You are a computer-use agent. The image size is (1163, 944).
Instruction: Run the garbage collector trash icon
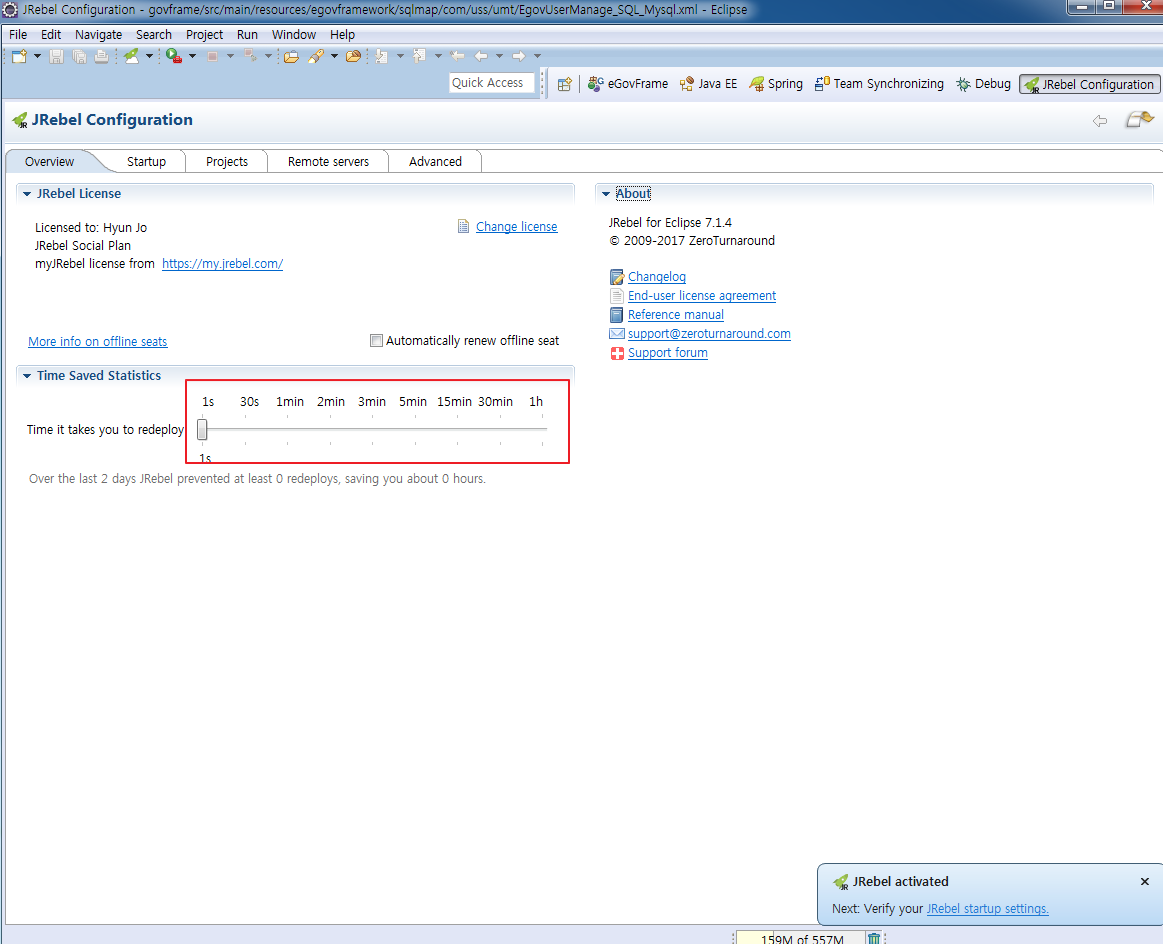click(874, 938)
